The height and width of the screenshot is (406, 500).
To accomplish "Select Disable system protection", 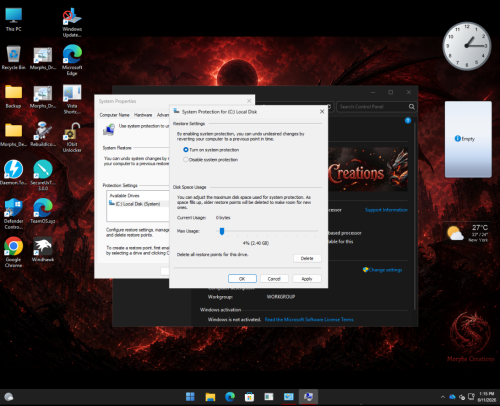I will click(x=211, y=160).
